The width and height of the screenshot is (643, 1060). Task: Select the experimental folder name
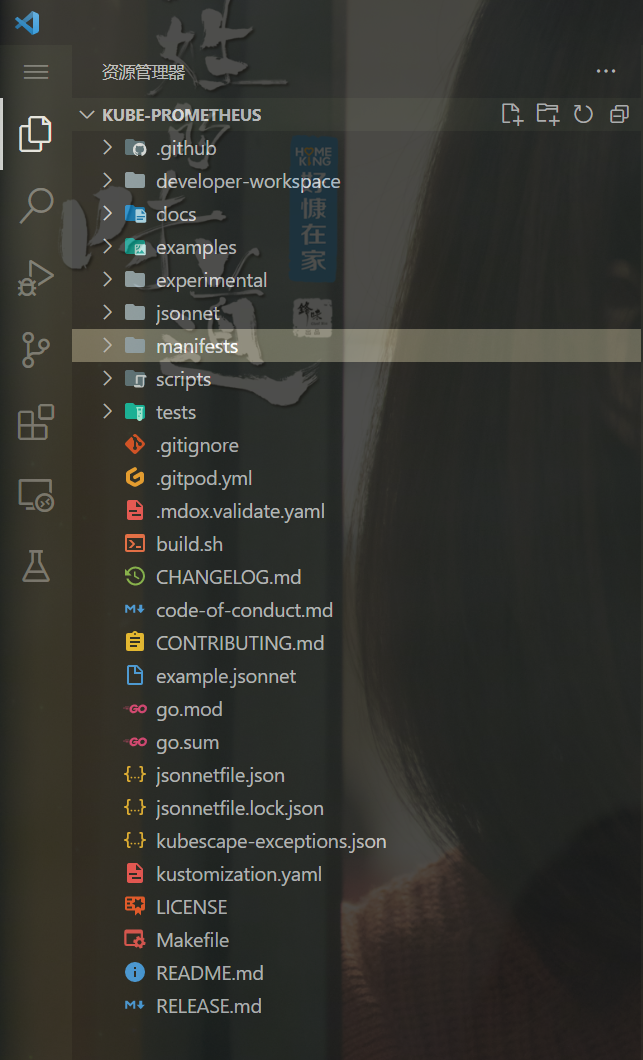tap(212, 281)
